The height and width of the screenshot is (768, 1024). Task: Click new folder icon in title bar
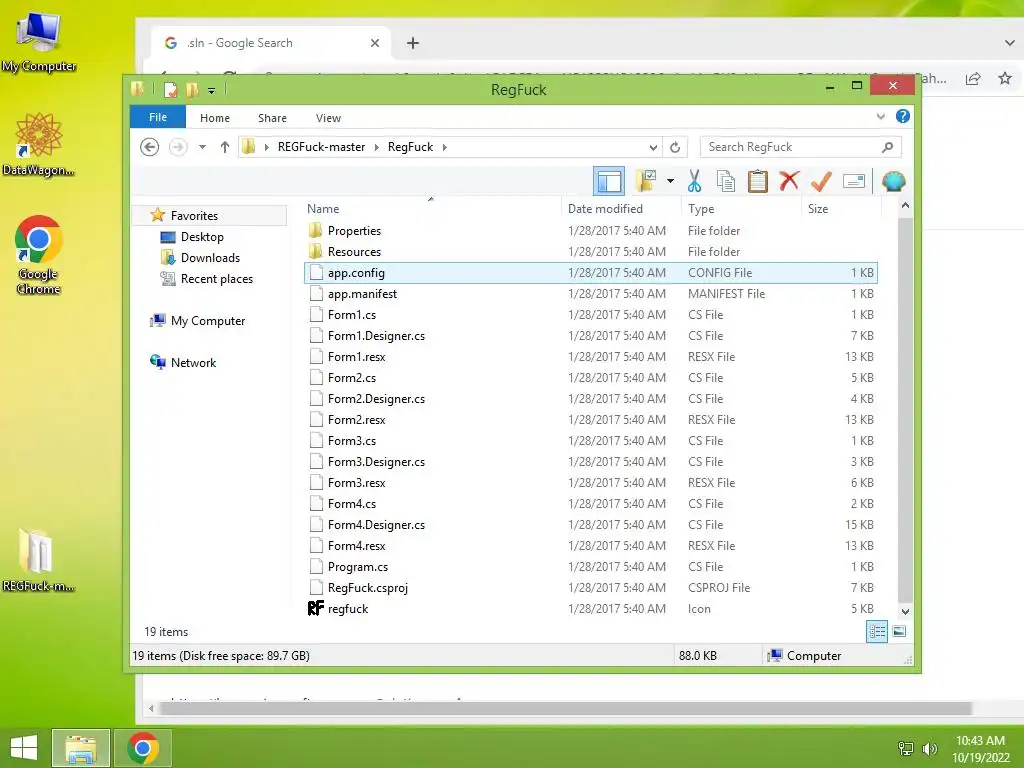click(x=192, y=89)
